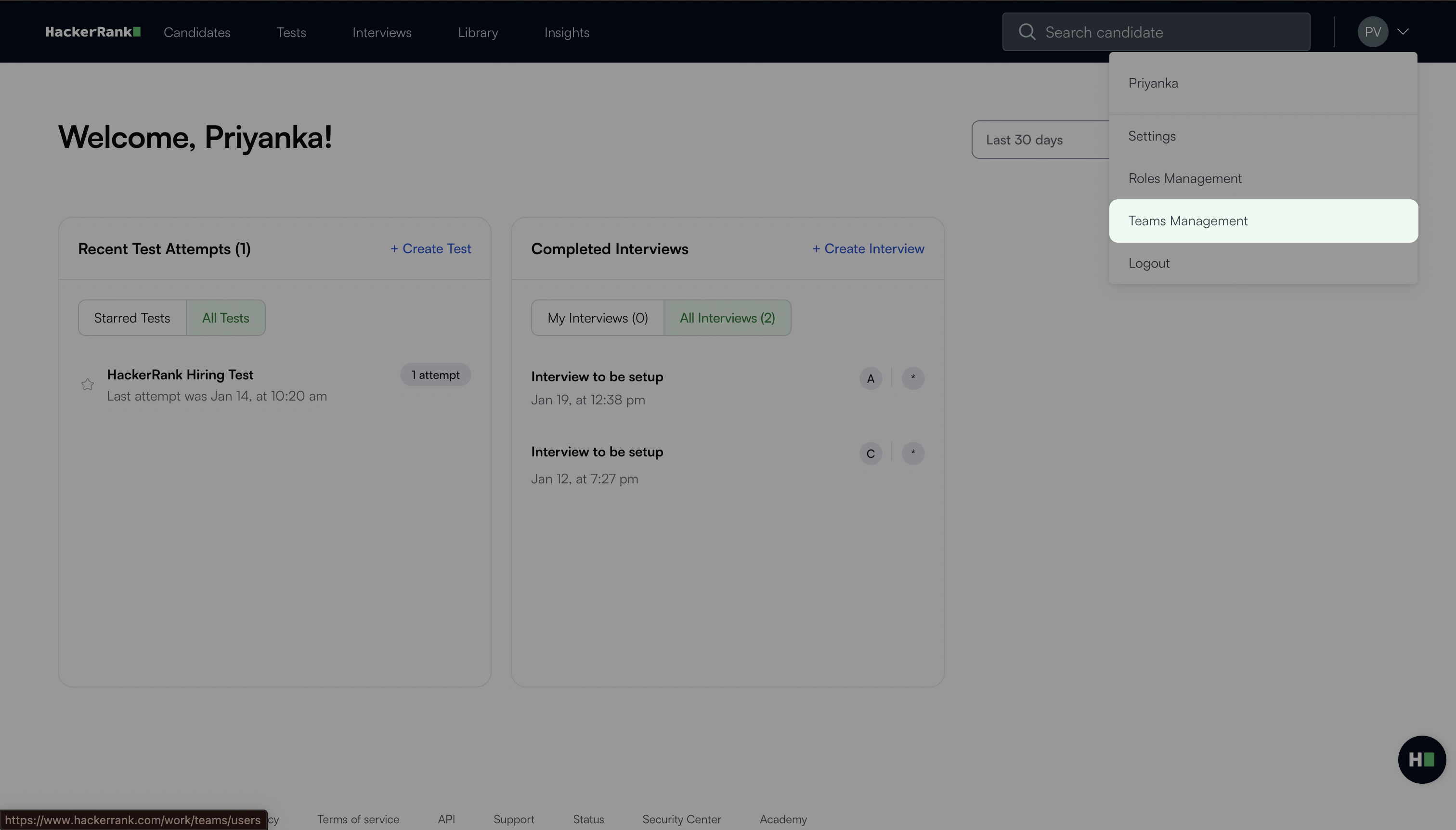Choose Roles Management menu entry
The height and width of the screenshot is (830, 1456).
[1184, 179]
